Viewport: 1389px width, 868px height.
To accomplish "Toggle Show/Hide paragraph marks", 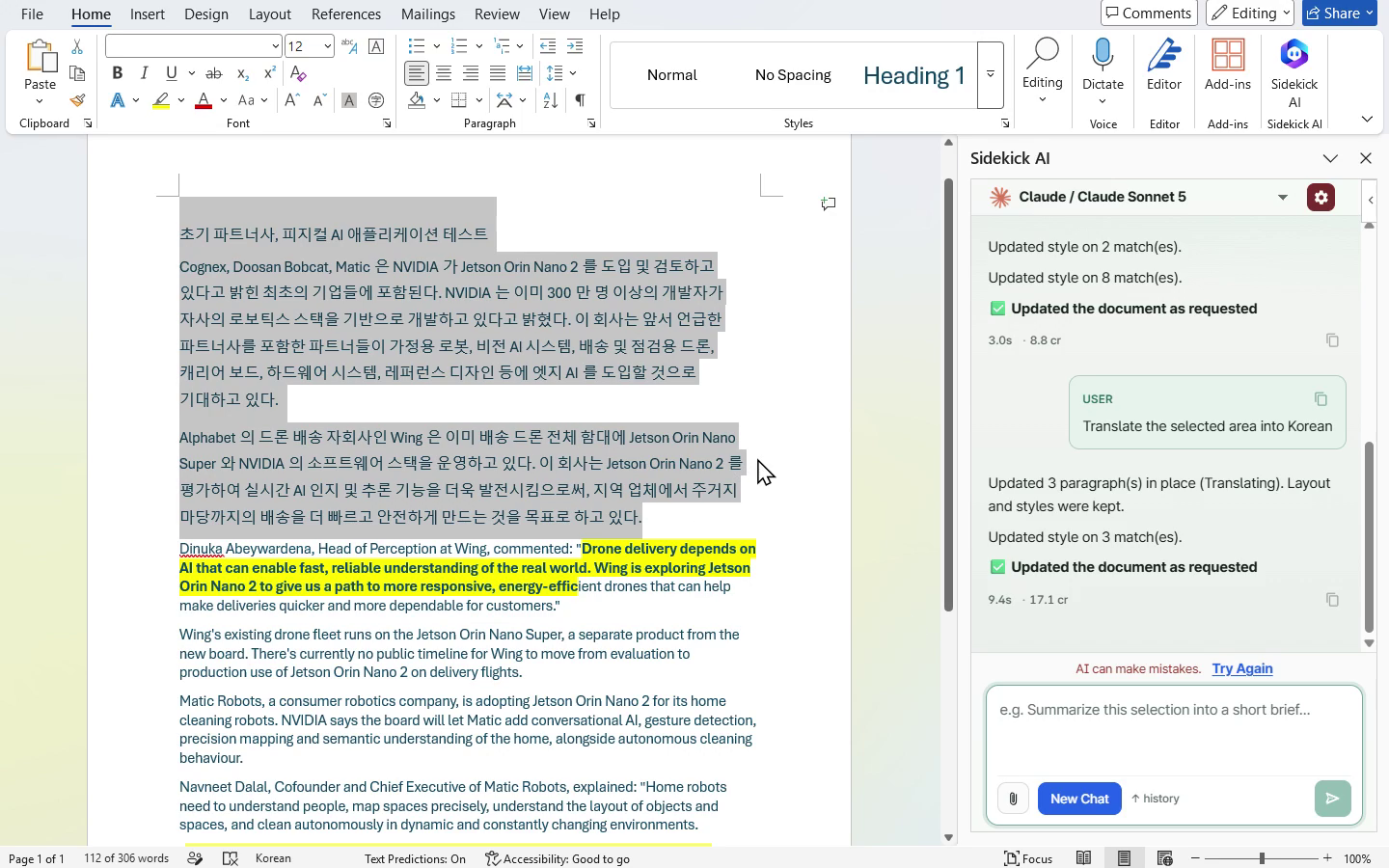I will [x=580, y=100].
